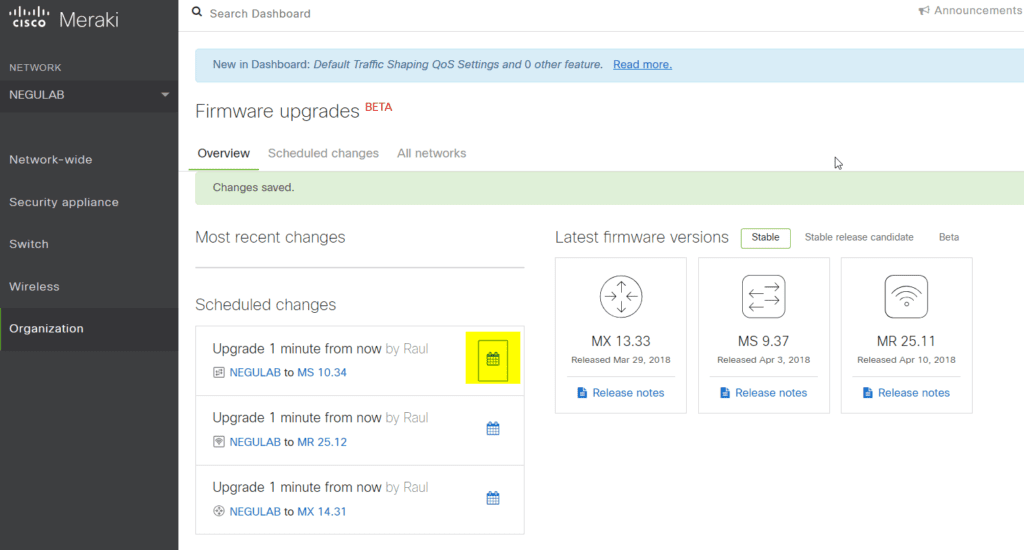Select the Beta firmware filter
The image size is (1024, 550).
point(949,237)
